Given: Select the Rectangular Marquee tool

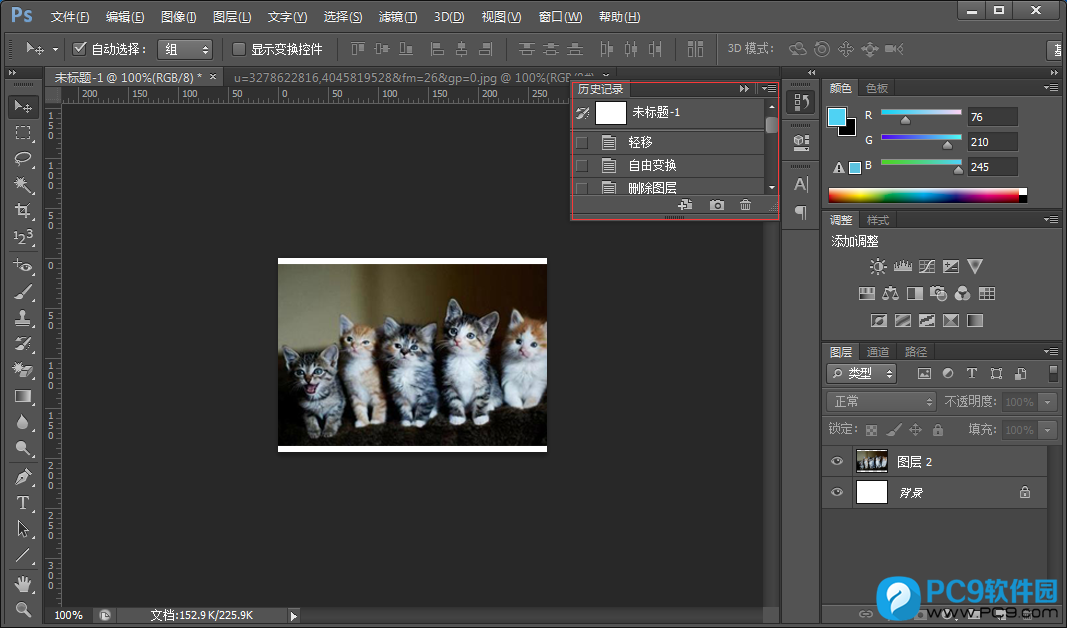Looking at the screenshot, I should point(23,133).
